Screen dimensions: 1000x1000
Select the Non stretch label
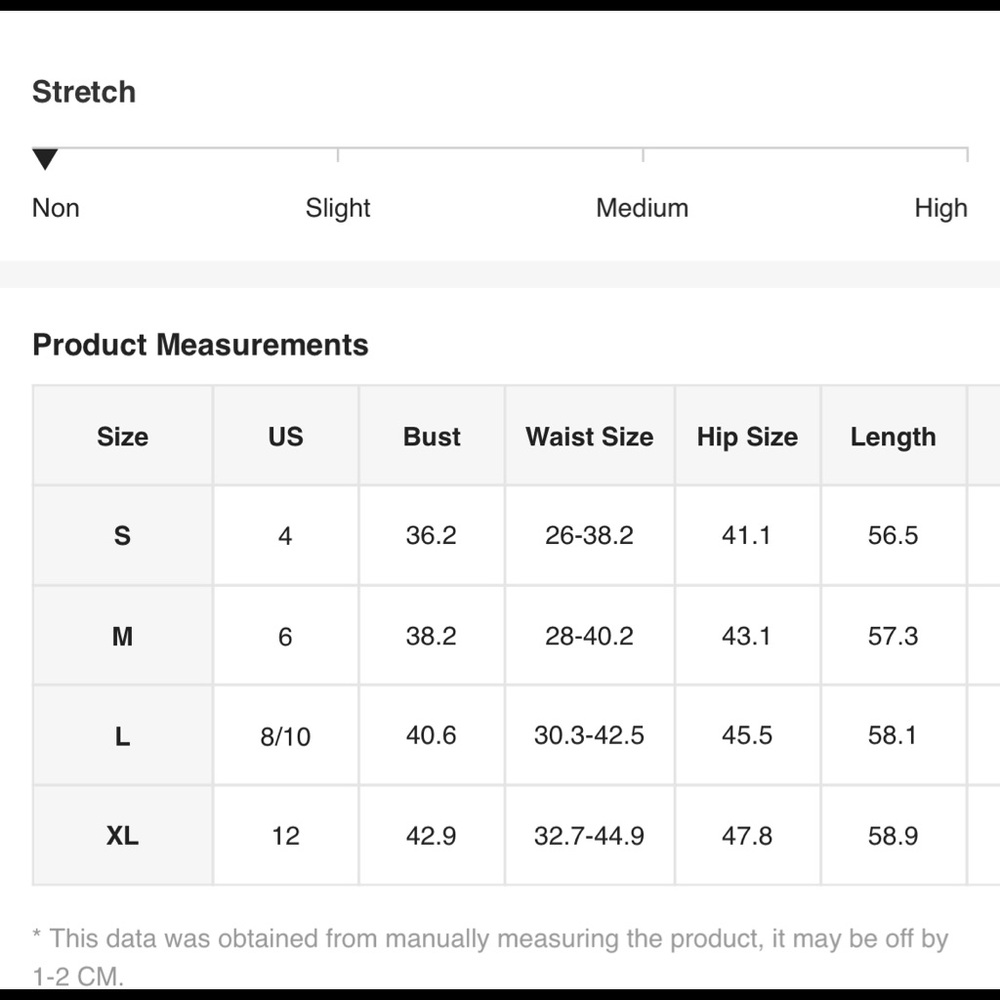[56, 208]
